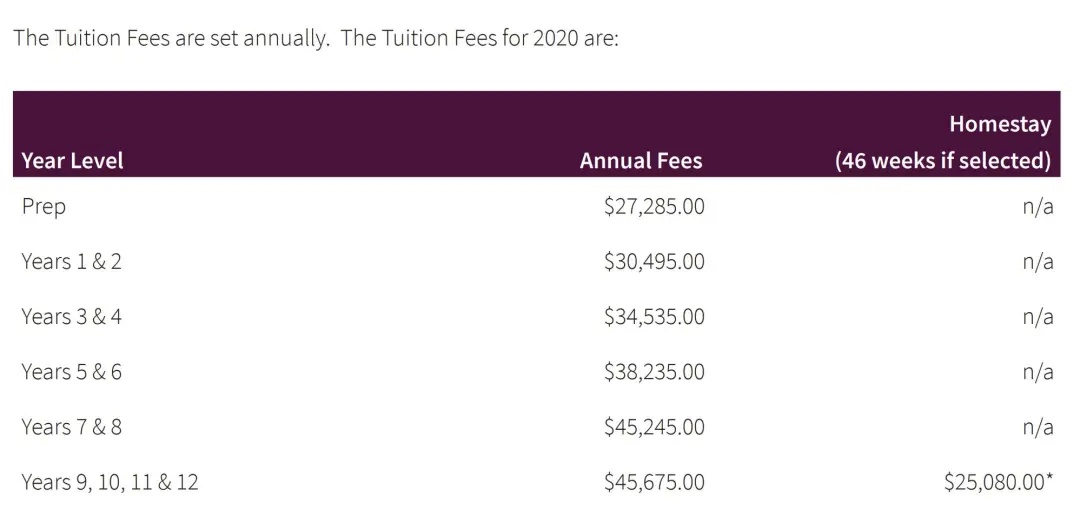Click the Year Level column header

point(72,161)
